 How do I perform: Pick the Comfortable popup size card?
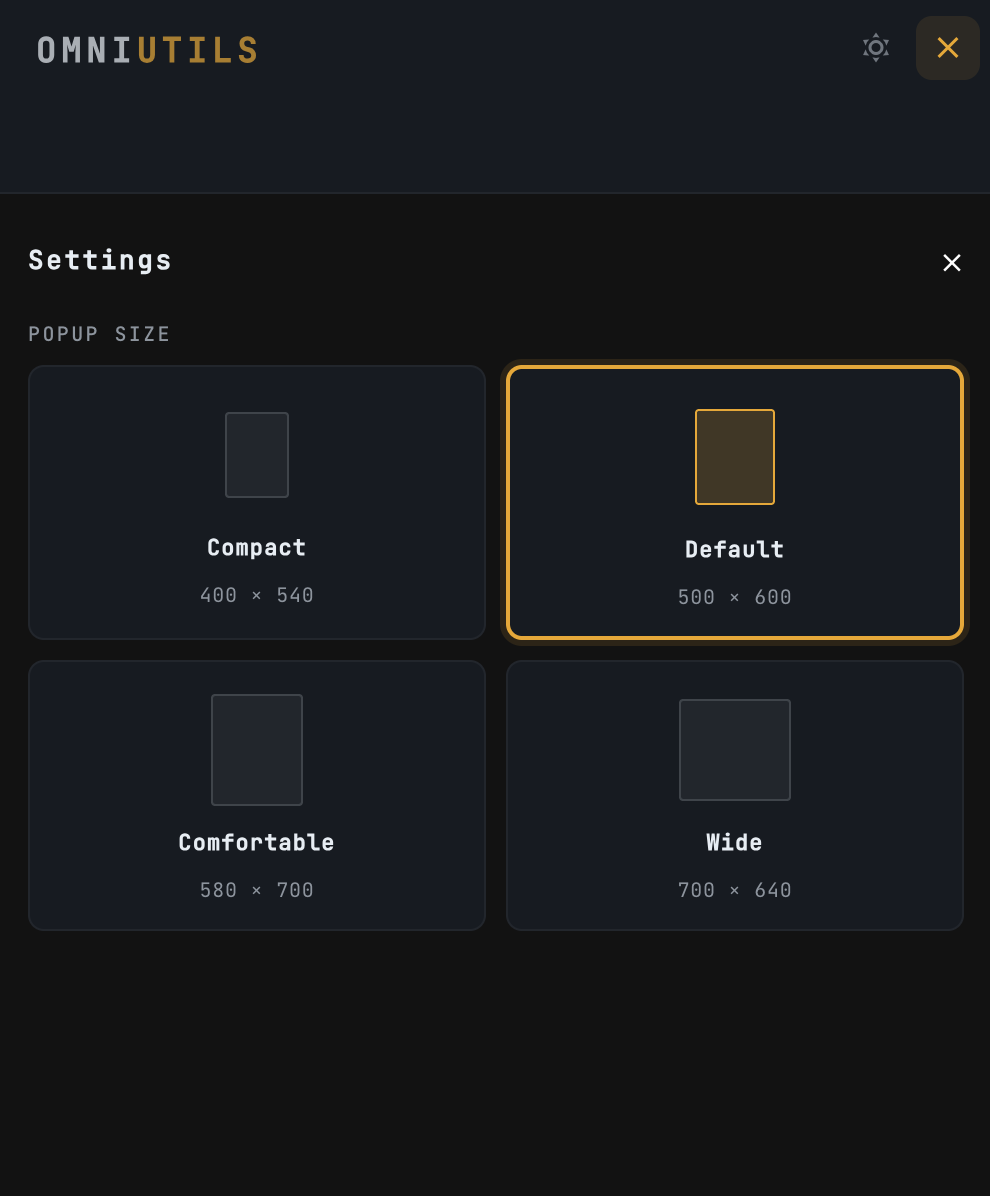(257, 796)
